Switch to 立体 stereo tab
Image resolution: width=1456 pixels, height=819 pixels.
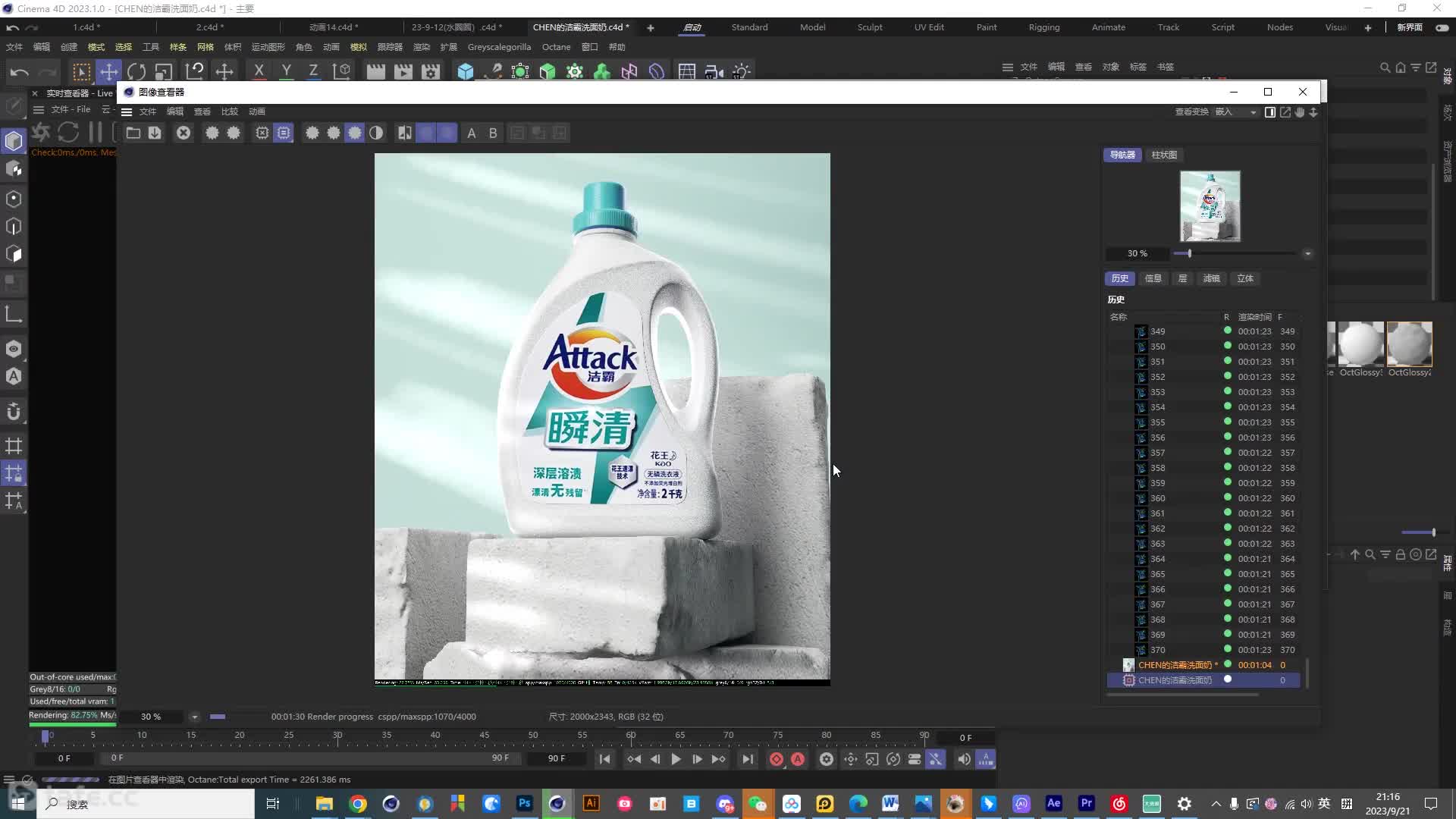[1245, 278]
